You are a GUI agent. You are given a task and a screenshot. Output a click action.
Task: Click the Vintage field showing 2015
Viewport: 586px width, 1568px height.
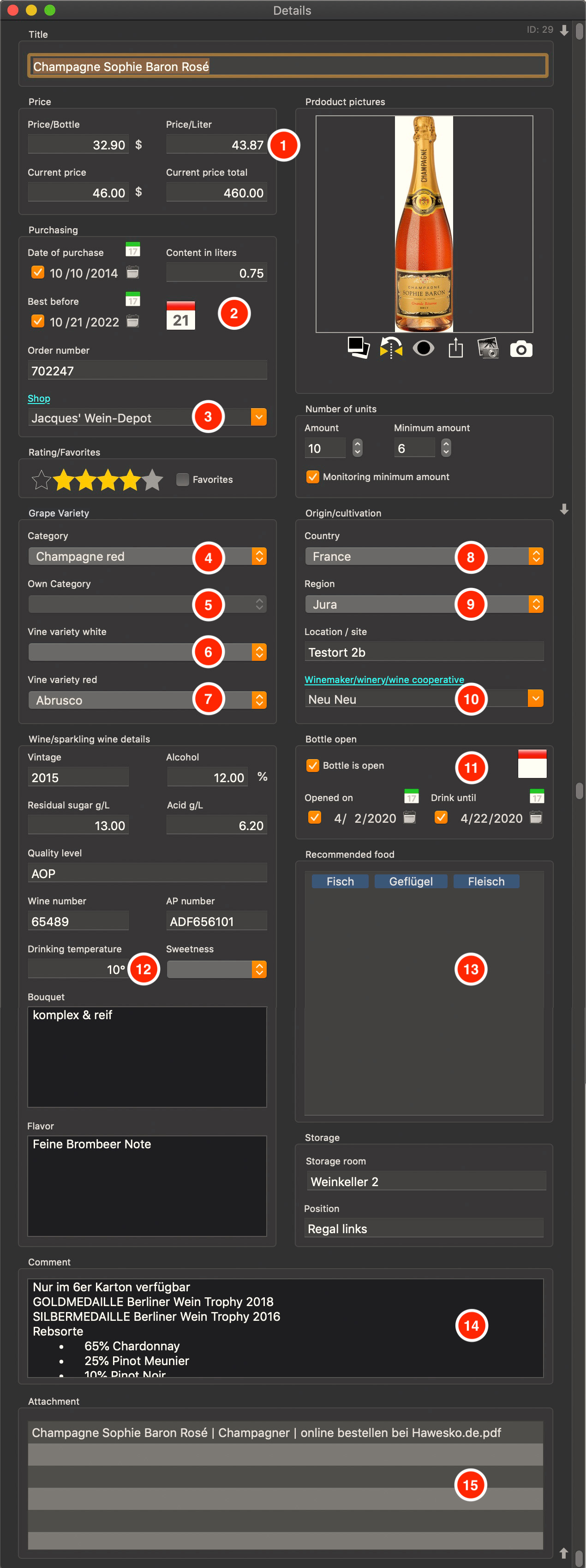[78, 777]
